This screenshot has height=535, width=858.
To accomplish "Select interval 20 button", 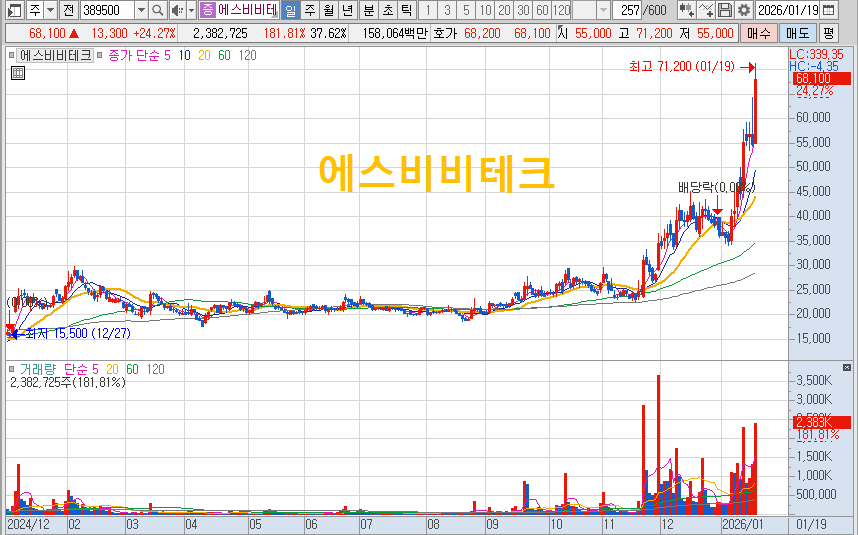I will click(504, 10).
